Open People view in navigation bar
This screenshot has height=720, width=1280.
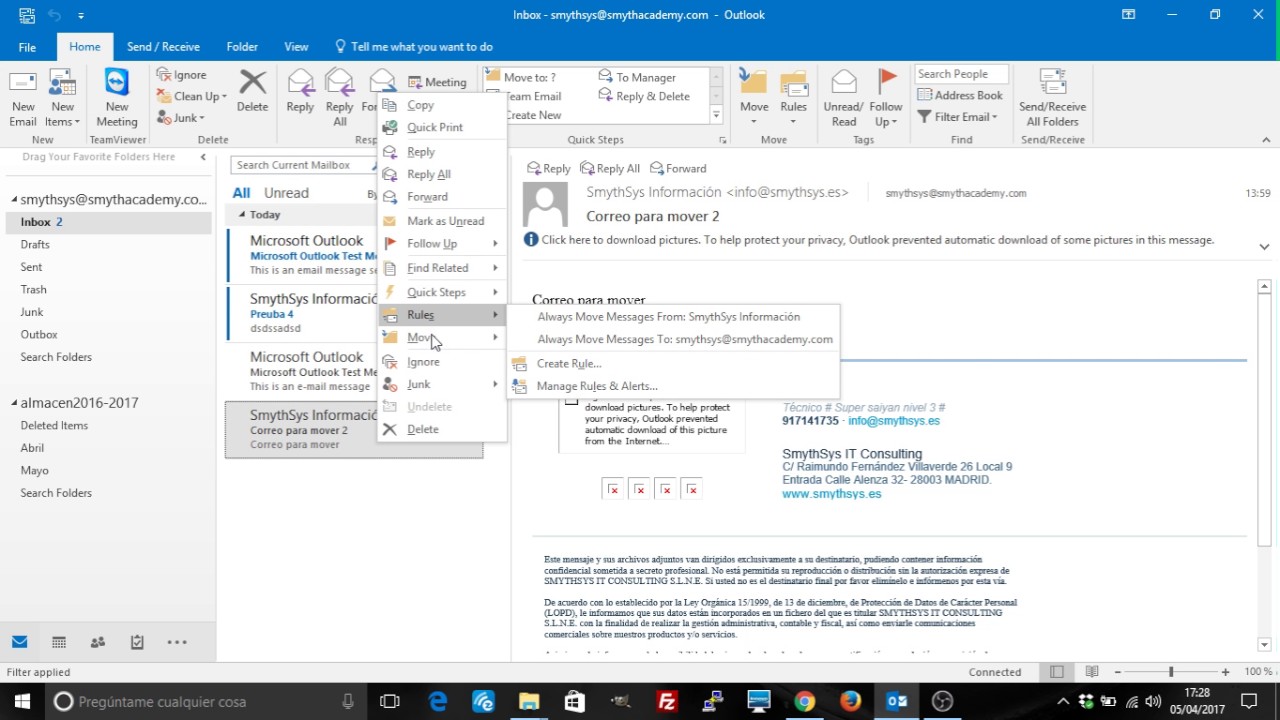pyautogui.click(x=98, y=642)
